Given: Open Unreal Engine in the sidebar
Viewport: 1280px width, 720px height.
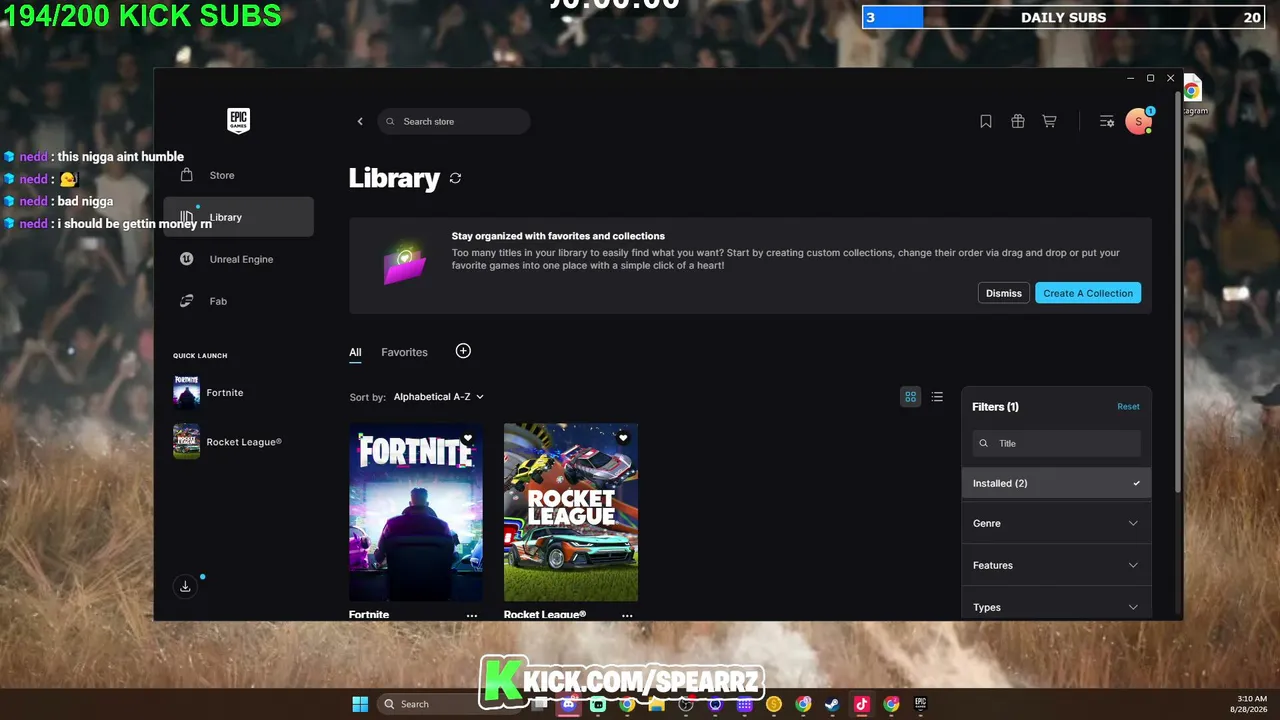Looking at the screenshot, I should 238,259.
